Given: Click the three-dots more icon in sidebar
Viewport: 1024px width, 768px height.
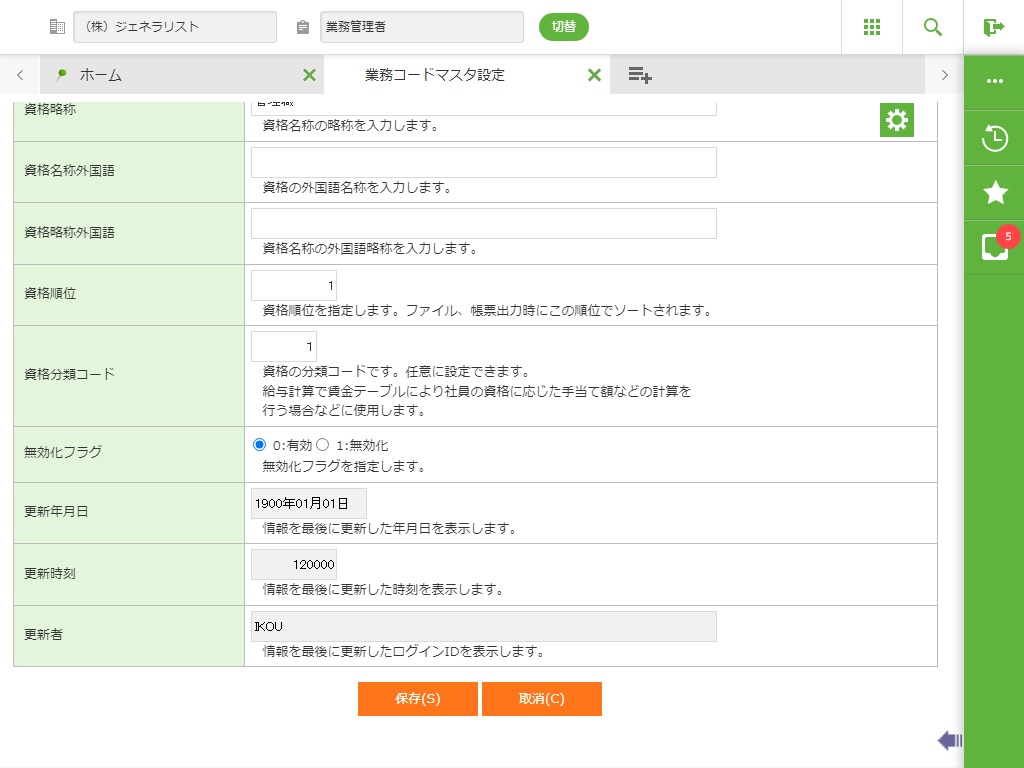Looking at the screenshot, I should point(994,82).
